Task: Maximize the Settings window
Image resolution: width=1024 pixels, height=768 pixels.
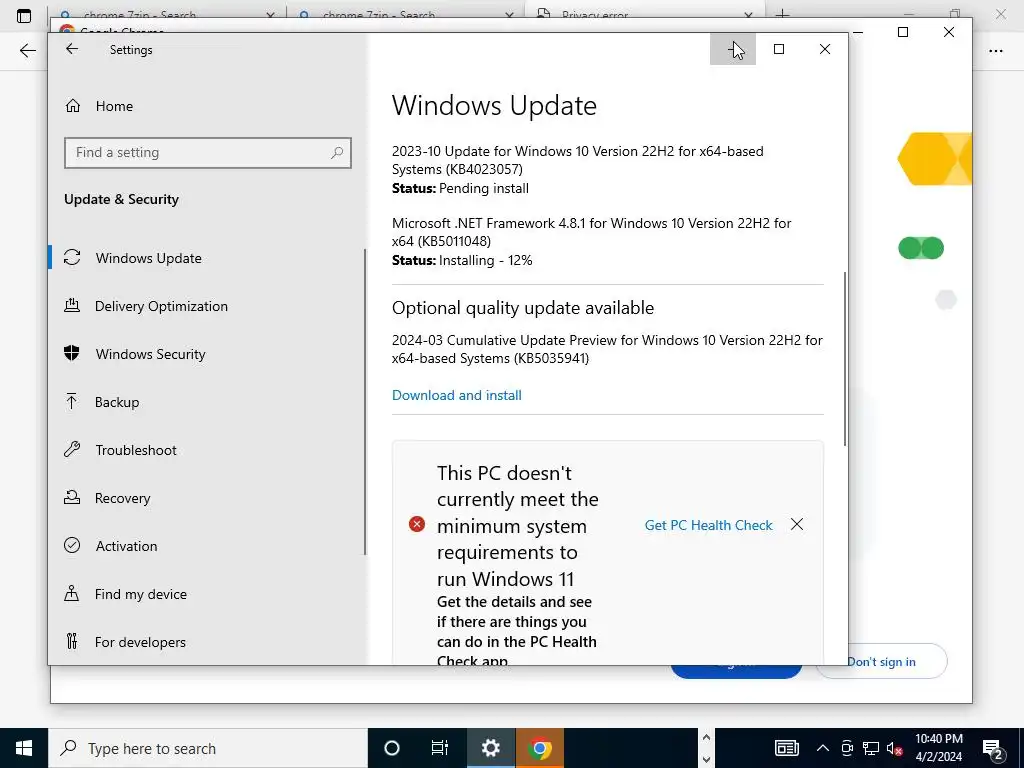Action: (778, 49)
